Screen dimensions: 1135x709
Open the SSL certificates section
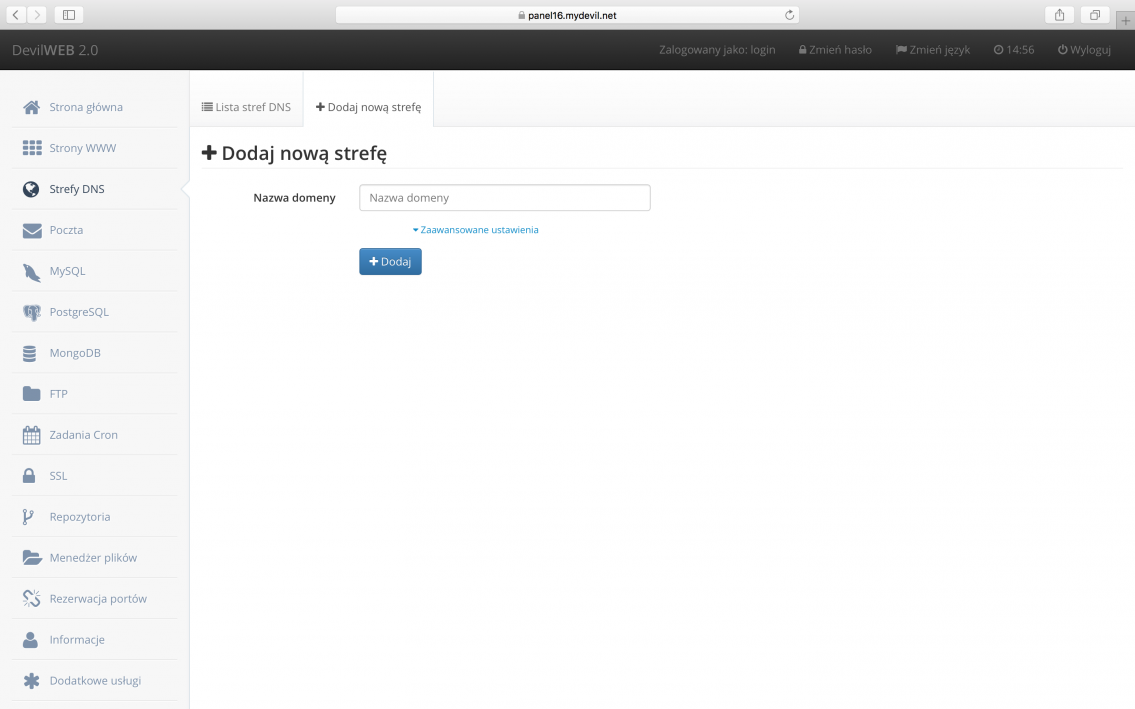[58, 476]
